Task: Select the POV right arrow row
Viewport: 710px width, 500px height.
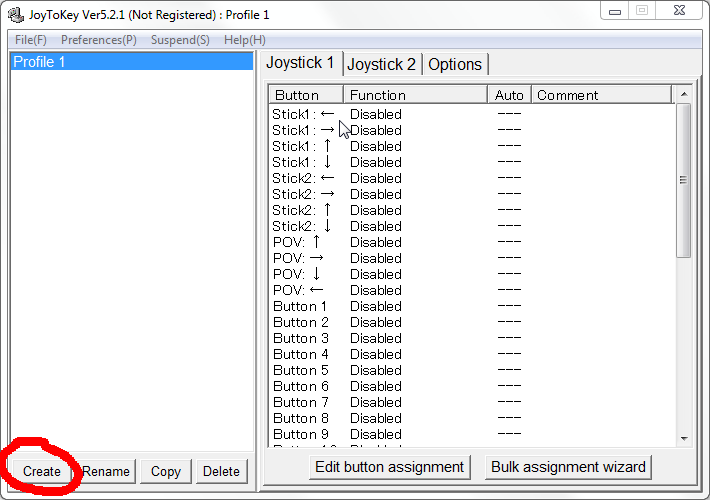Action: click(471, 258)
